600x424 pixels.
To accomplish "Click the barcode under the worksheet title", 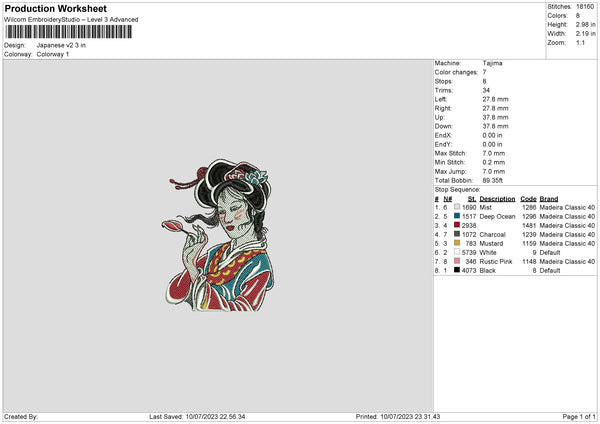I will 68,32.
